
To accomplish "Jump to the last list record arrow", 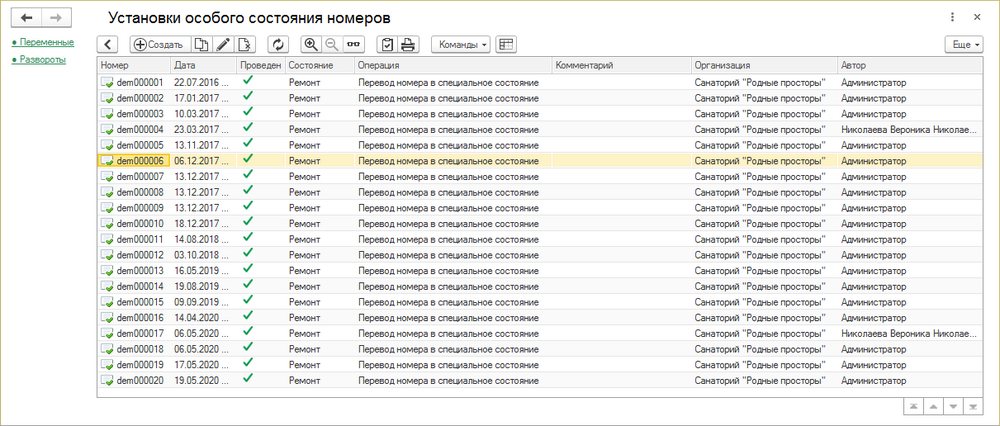I will coord(973,406).
